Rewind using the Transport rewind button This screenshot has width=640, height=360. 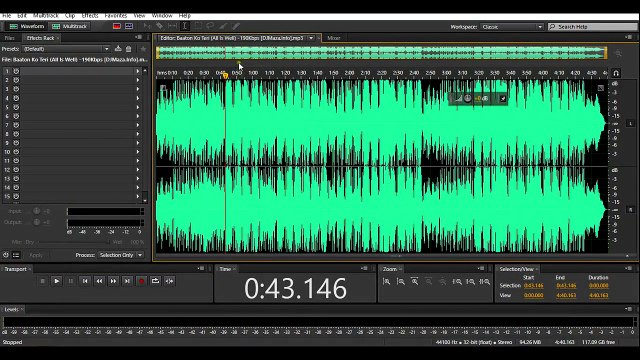[99, 281]
